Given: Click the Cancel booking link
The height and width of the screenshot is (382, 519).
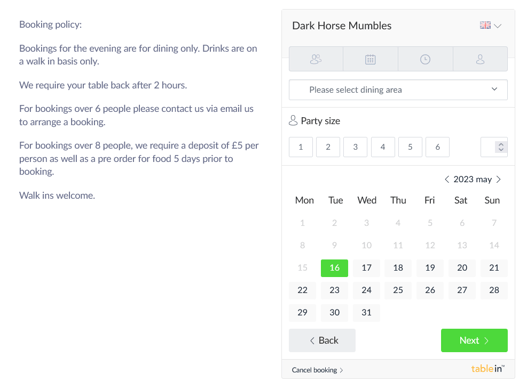Looking at the screenshot, I should pos(317,370).
